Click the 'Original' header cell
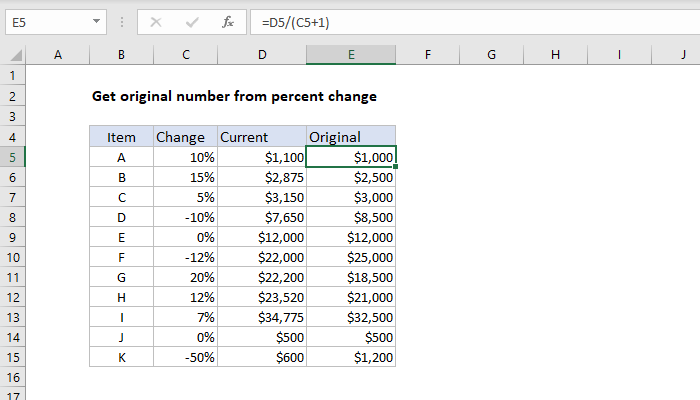Image resolution: width=700 pixels, height=400 pixels. 351,137
